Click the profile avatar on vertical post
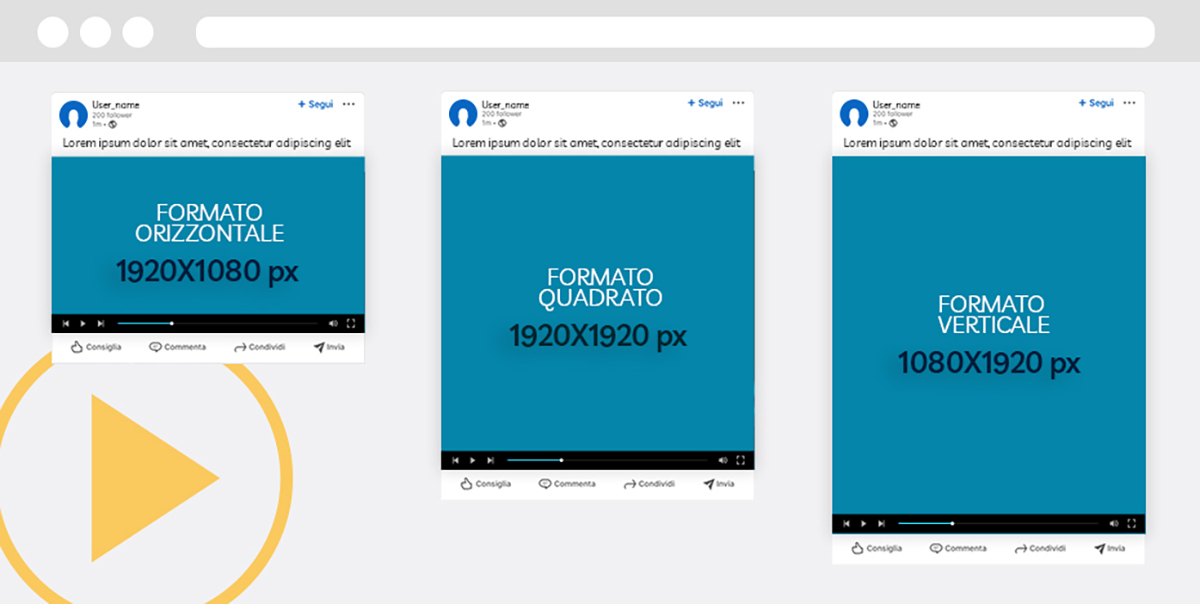The image size is (1200, 604). 854,114
